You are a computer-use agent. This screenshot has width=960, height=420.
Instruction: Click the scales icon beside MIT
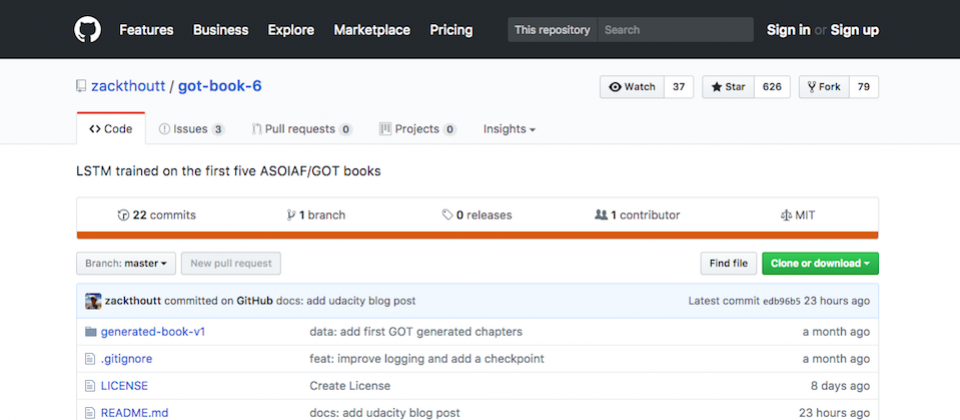pos(786,216)
